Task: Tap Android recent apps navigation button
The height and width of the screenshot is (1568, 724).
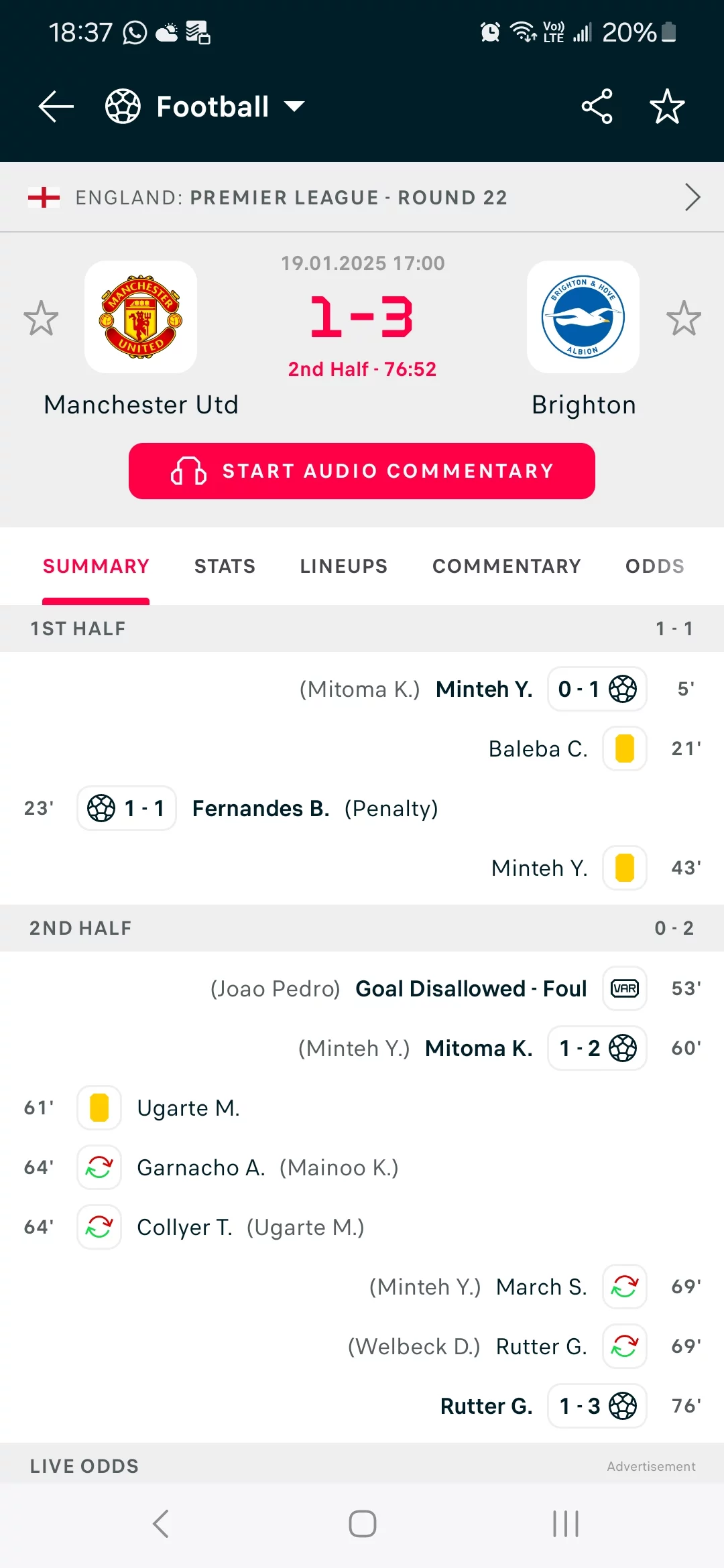Action: tap(566, 1524)
